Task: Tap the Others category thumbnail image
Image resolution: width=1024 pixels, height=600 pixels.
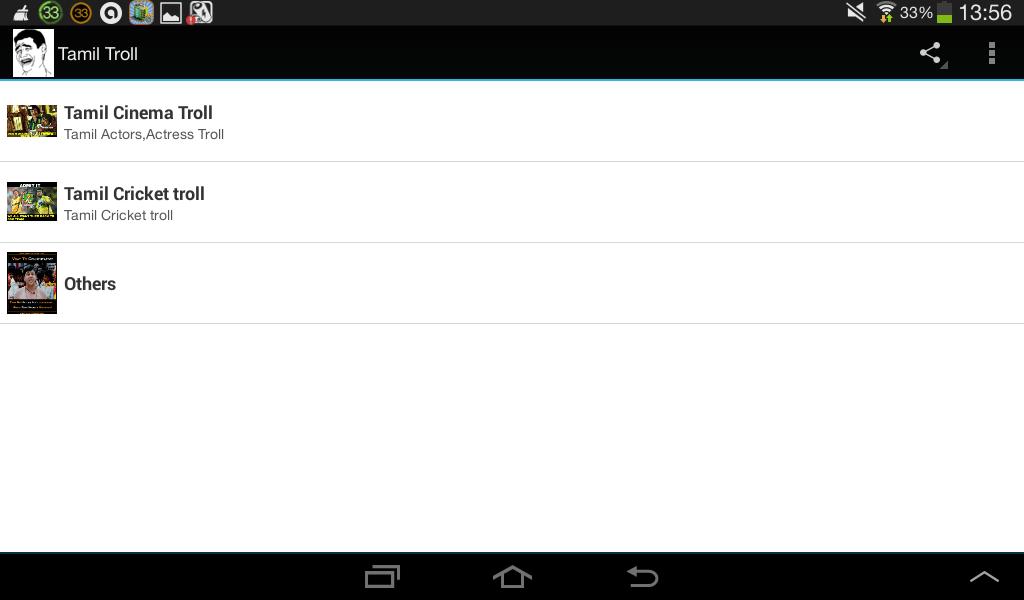Action: click(x=32, y=283)
